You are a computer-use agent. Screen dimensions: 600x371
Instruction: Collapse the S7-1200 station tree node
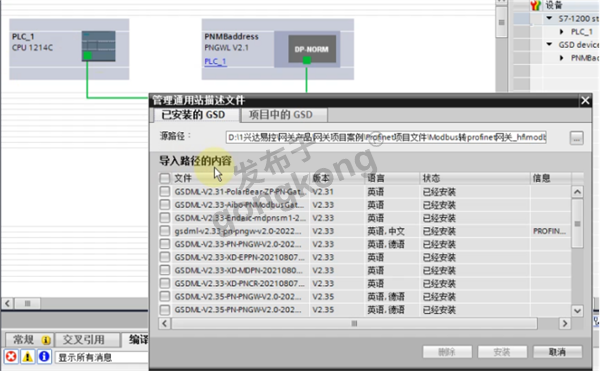(549, 18)
